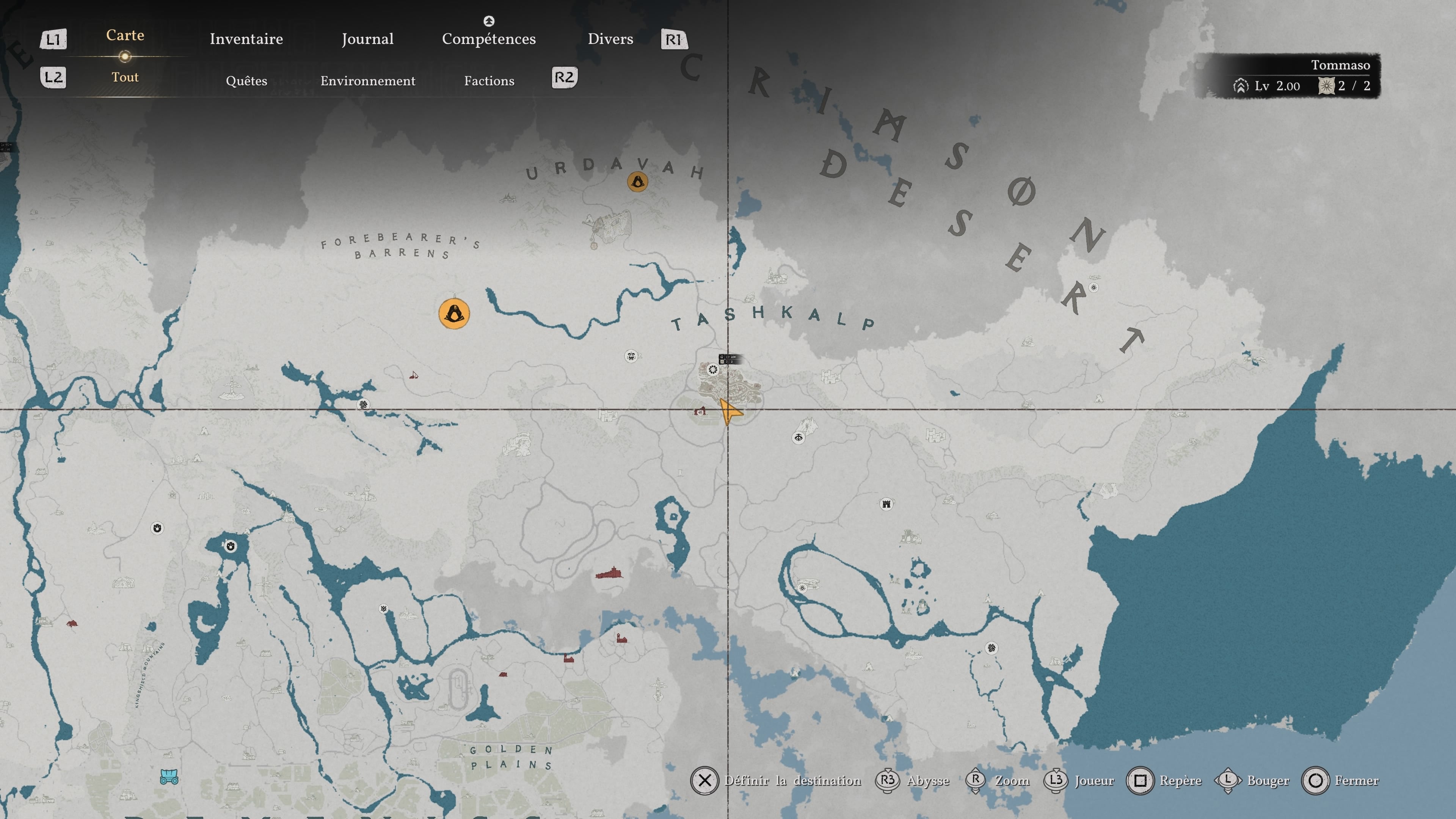The image size is (1456, 819).
Task: Click Fermer to close the map
Action: 1340,781
